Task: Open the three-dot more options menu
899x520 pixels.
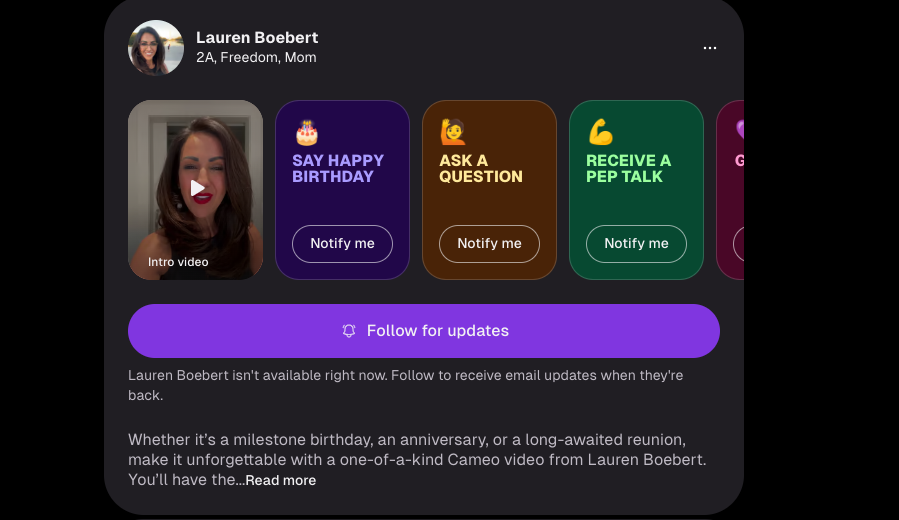Action: (709, 48)
